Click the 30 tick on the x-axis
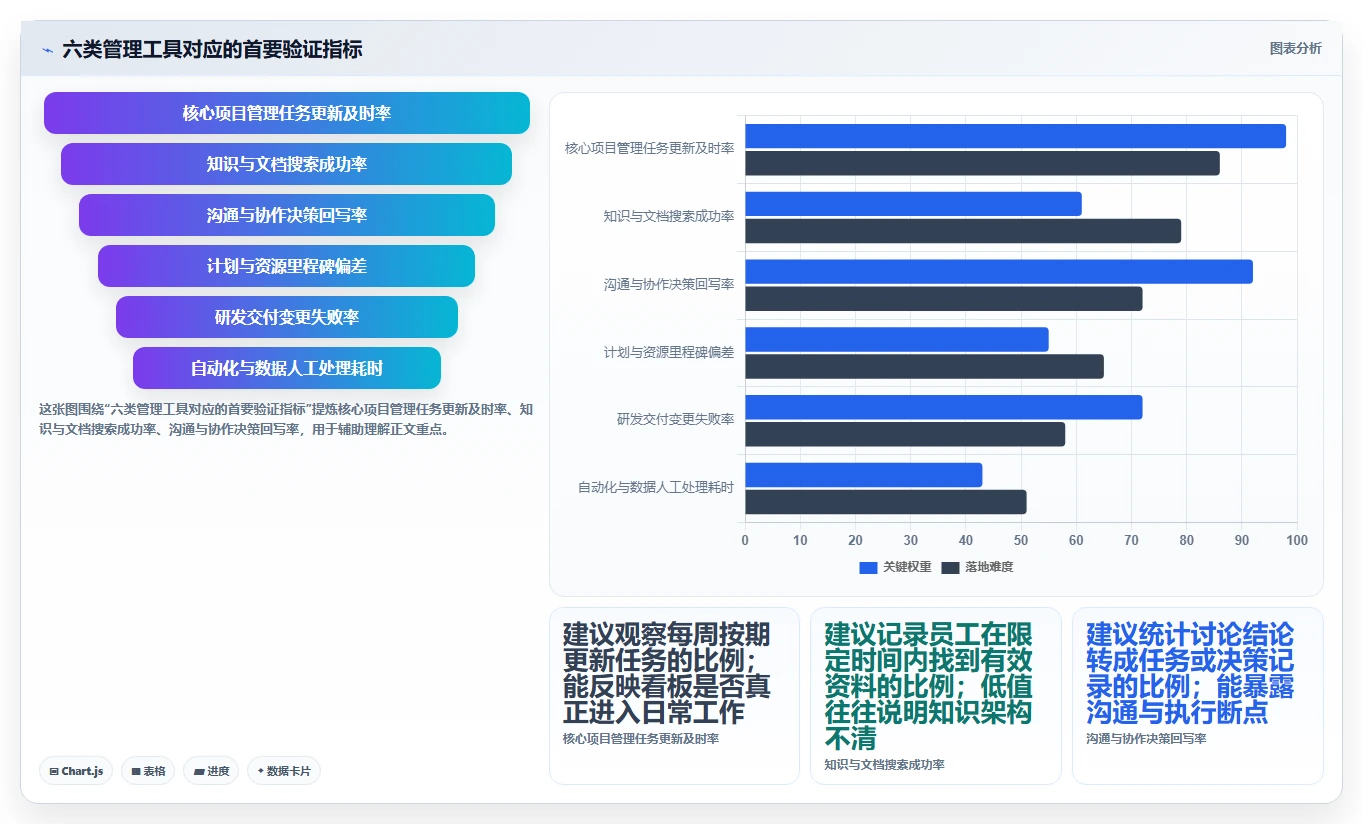The width and height of the screenshot is (1363, 824). point(911,540)
